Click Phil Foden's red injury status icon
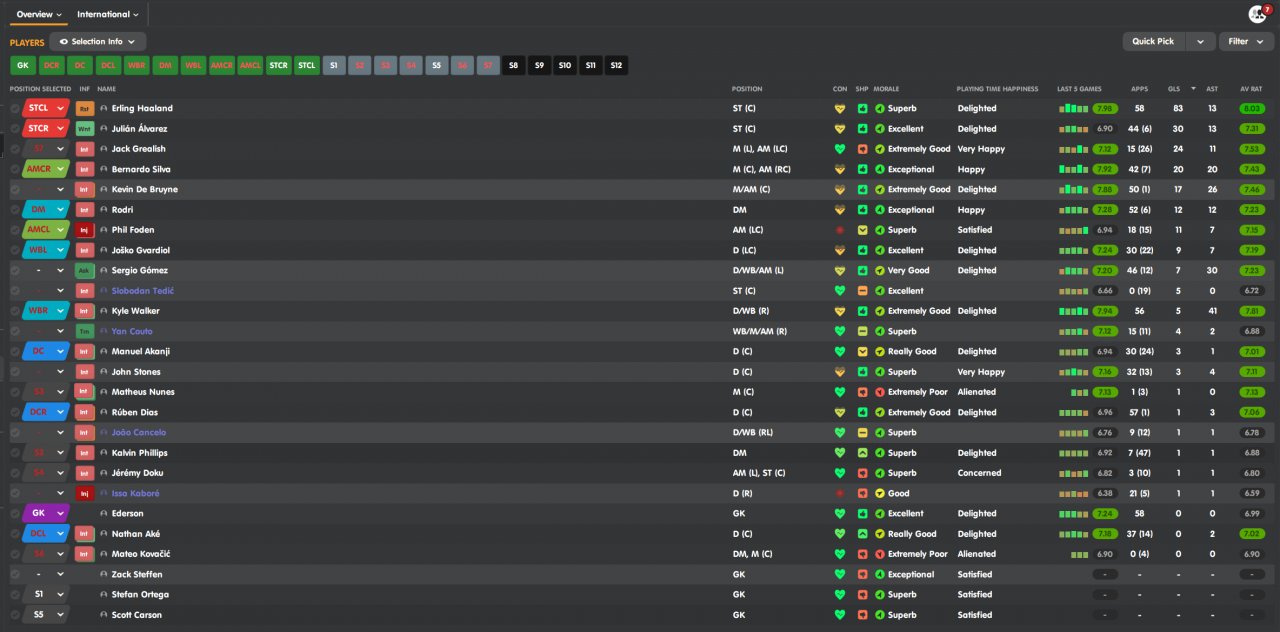1280x632 pixels. (840, 230)
